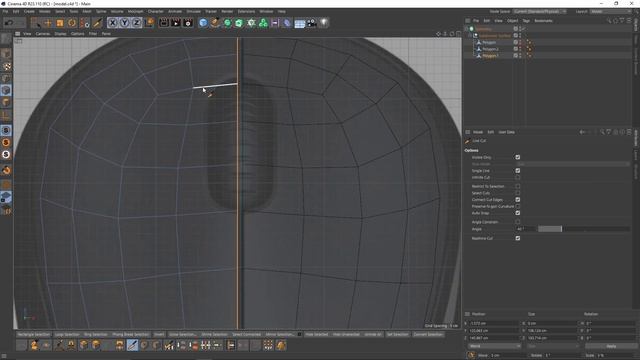Click the coordinate system cube icon

coord(150,23)
